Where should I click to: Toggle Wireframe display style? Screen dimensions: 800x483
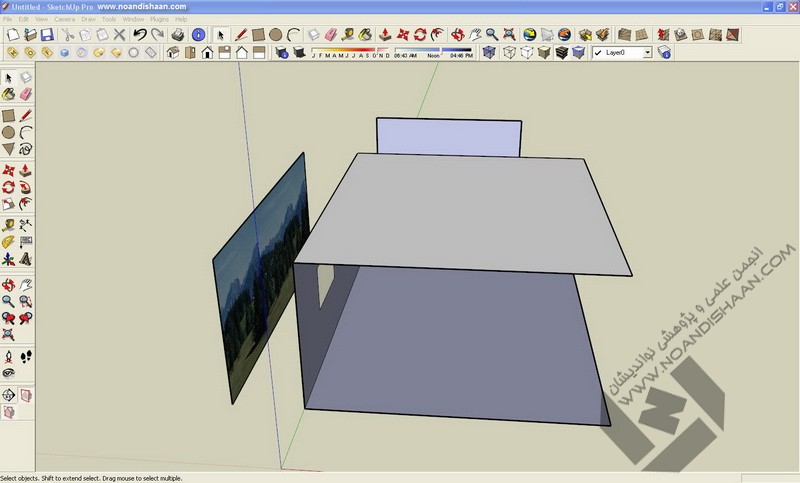[509, 52]
